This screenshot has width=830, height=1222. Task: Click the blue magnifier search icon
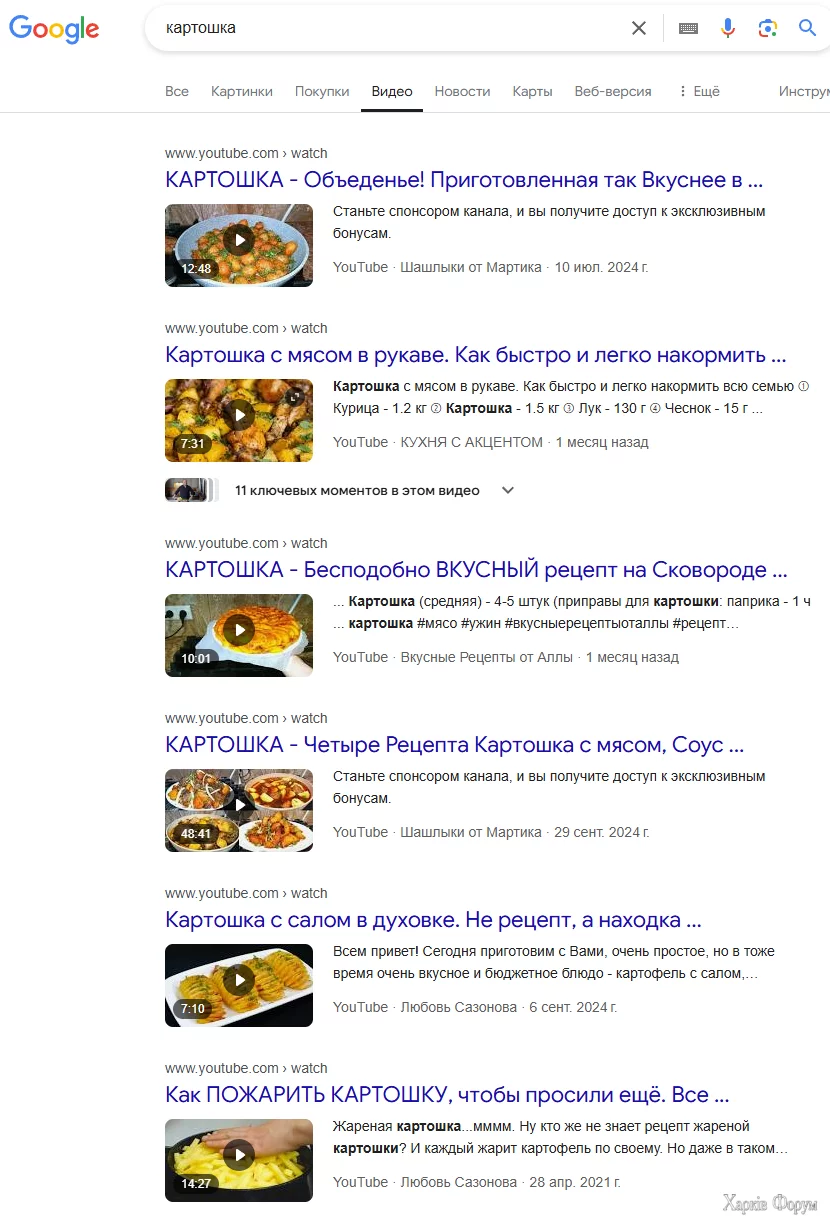pyautogui.click(x=808, y=28)
